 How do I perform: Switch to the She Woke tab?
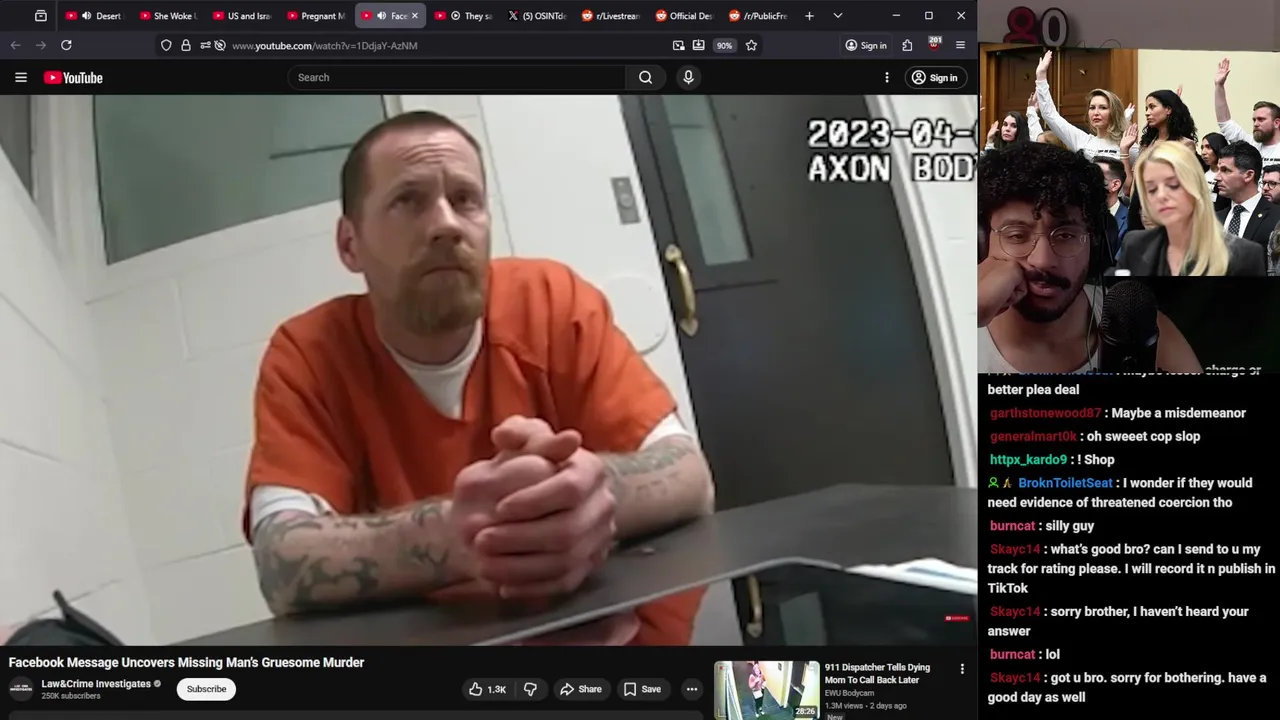167,16
